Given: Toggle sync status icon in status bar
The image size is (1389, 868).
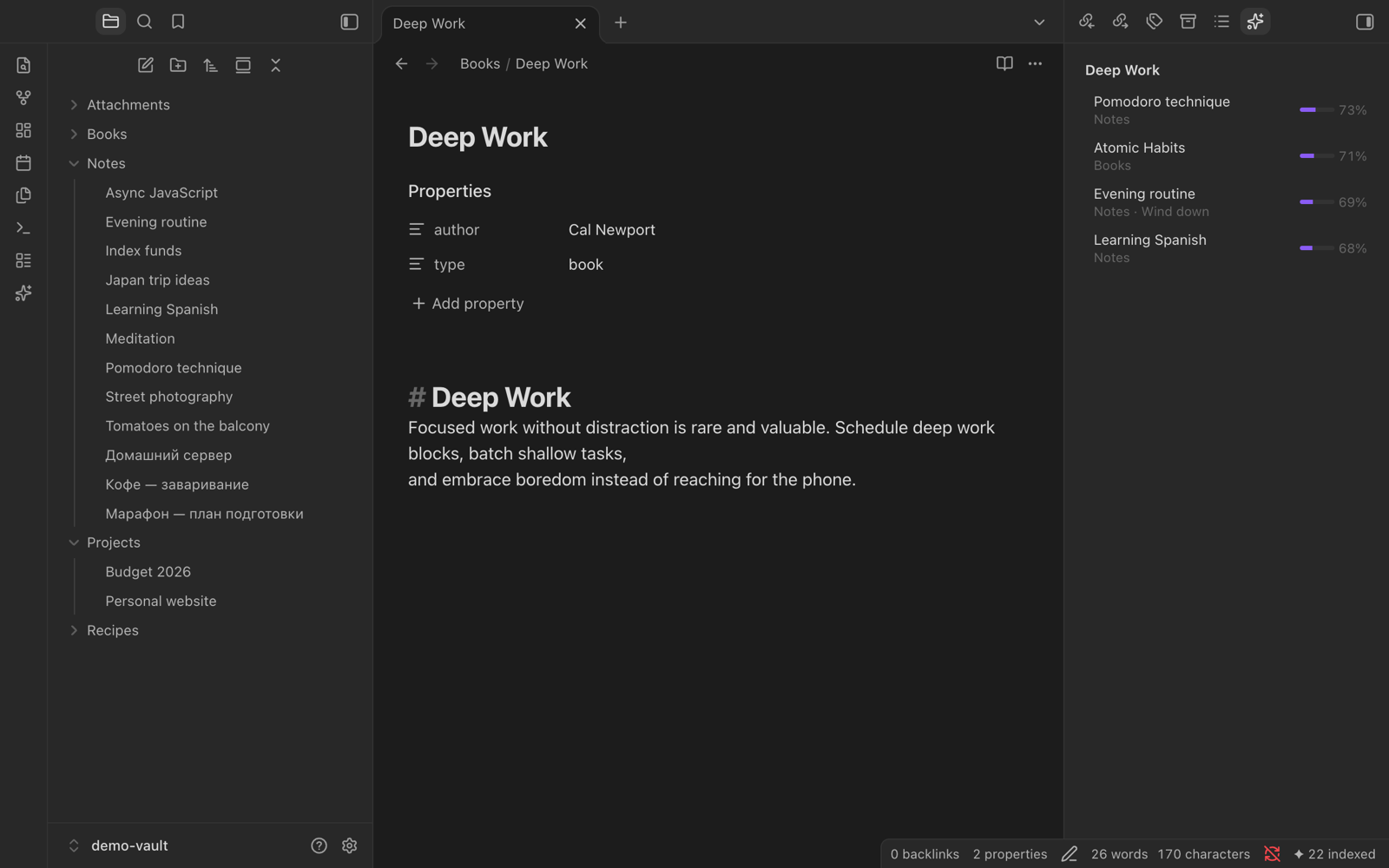Looking at the screenshot, I should click(x=1272, y=854).
